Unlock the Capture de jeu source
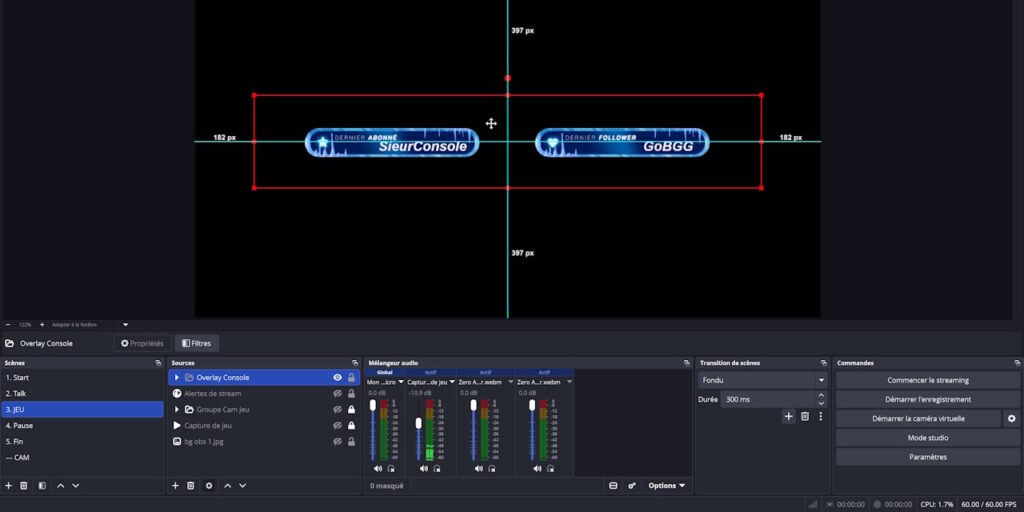Image resolution: width=1024 pixels, height=512 pixels. click(351, 426)
